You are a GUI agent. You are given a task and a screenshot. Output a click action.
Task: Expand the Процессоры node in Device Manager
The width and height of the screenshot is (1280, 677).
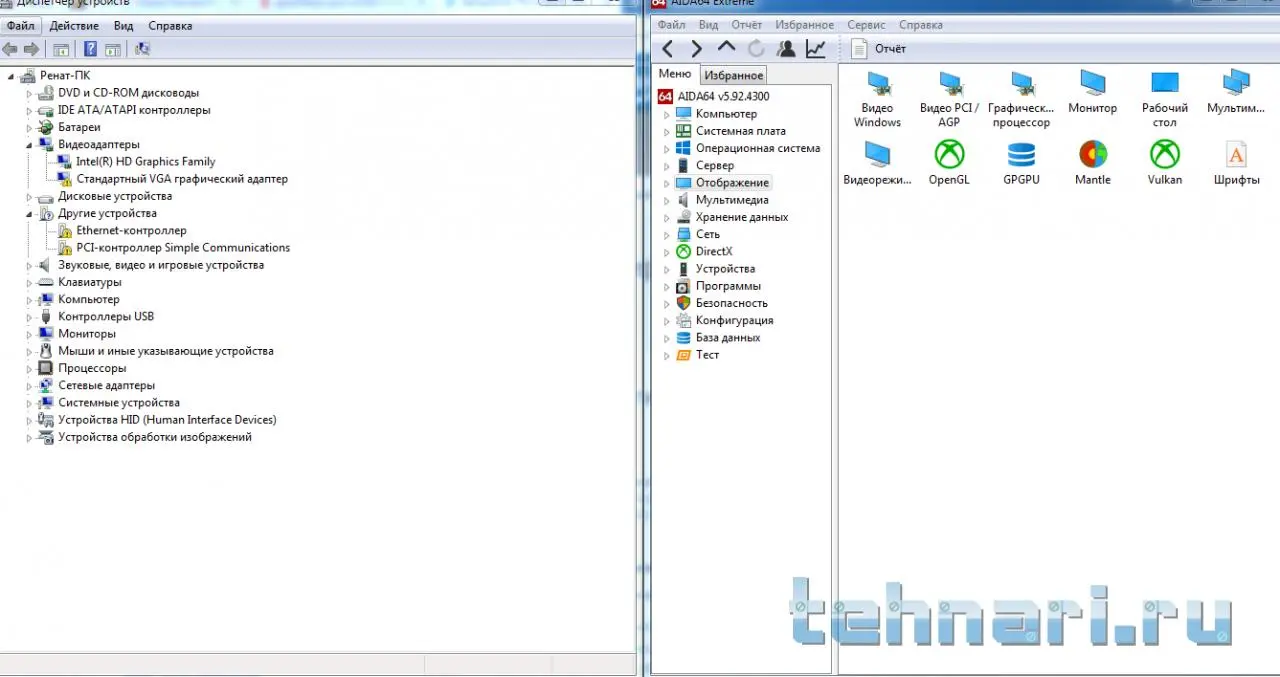(x=30, y=368)
